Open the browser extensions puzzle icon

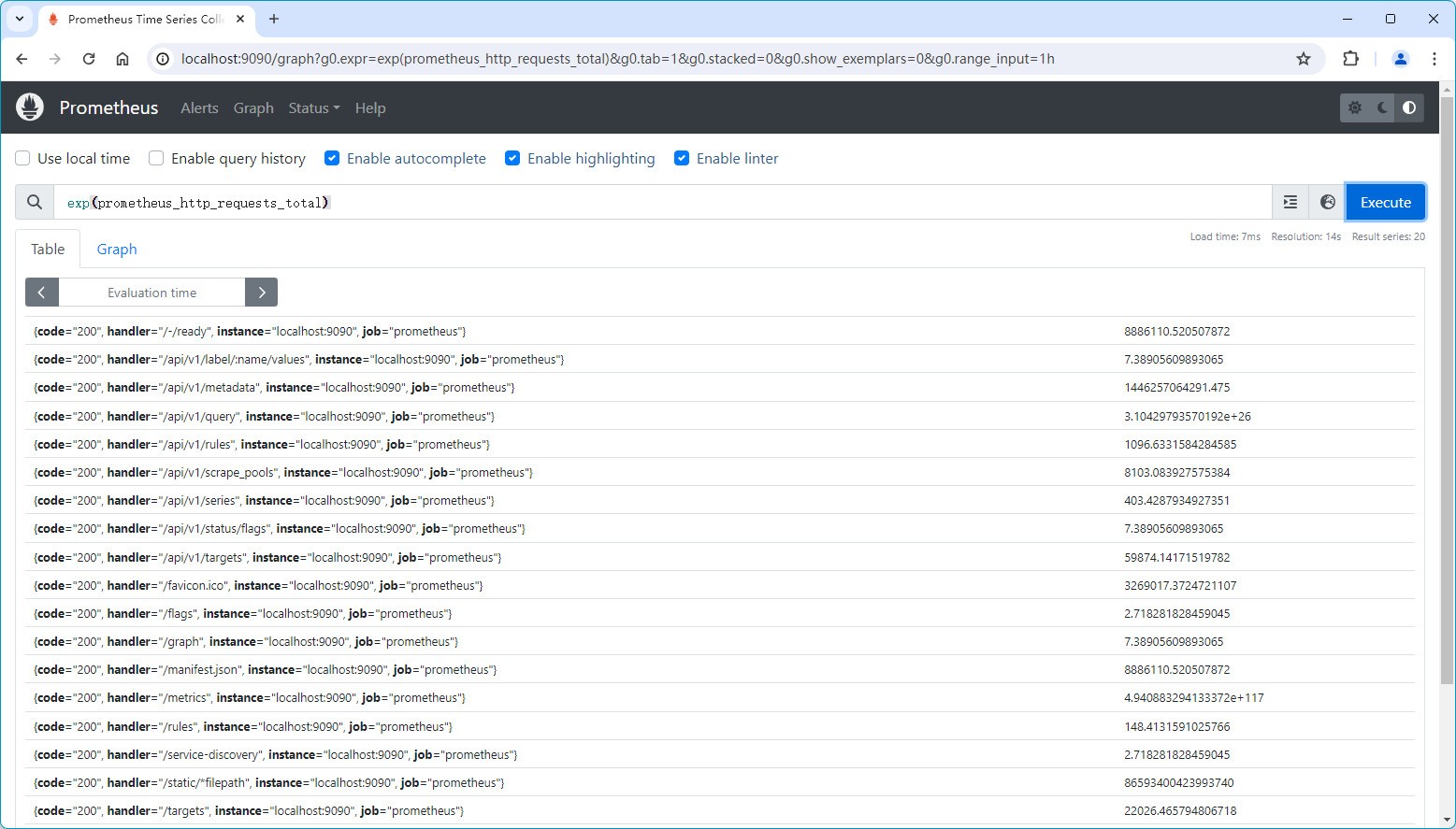1350,59
